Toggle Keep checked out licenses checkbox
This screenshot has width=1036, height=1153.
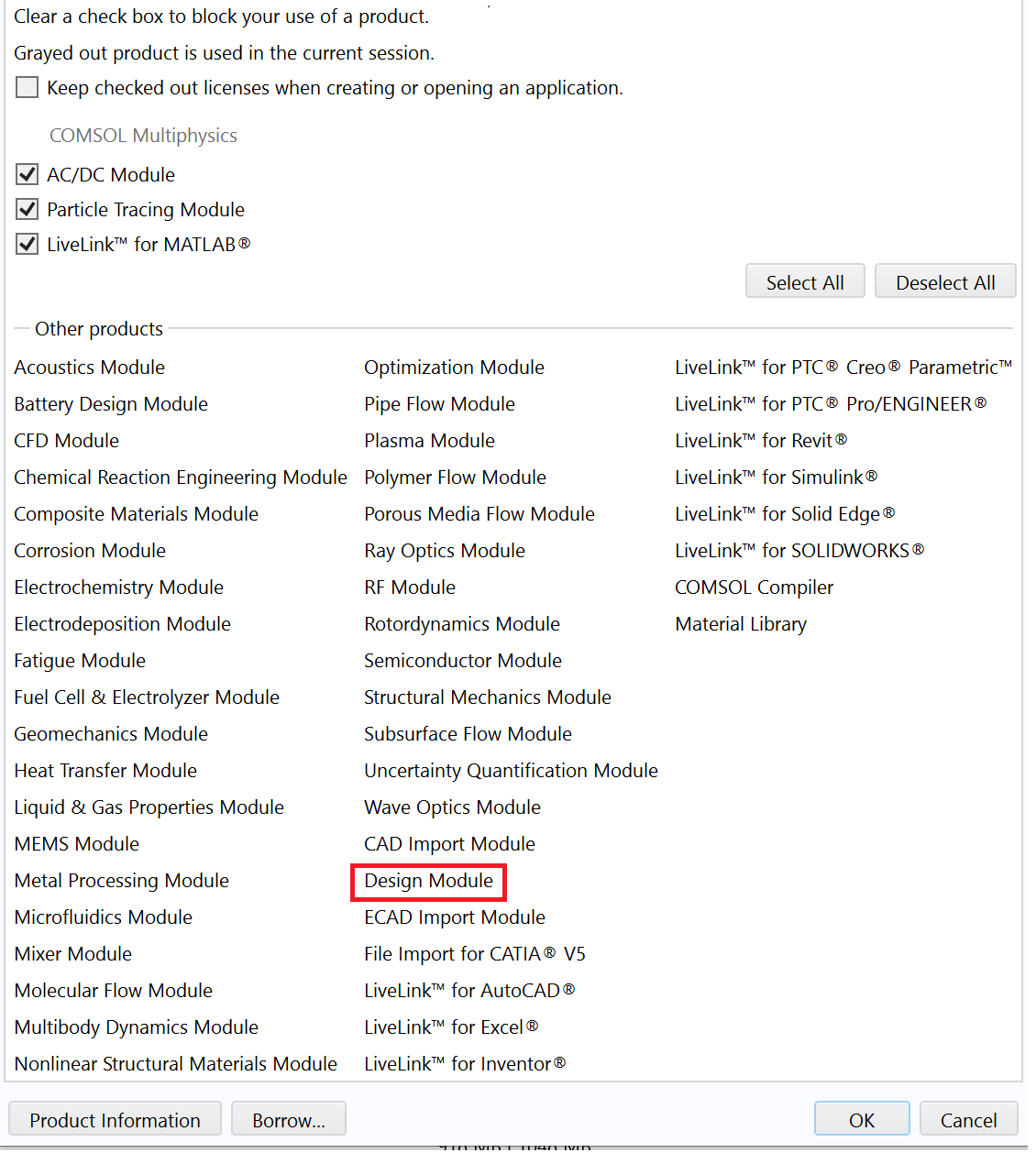pos(28,88)
